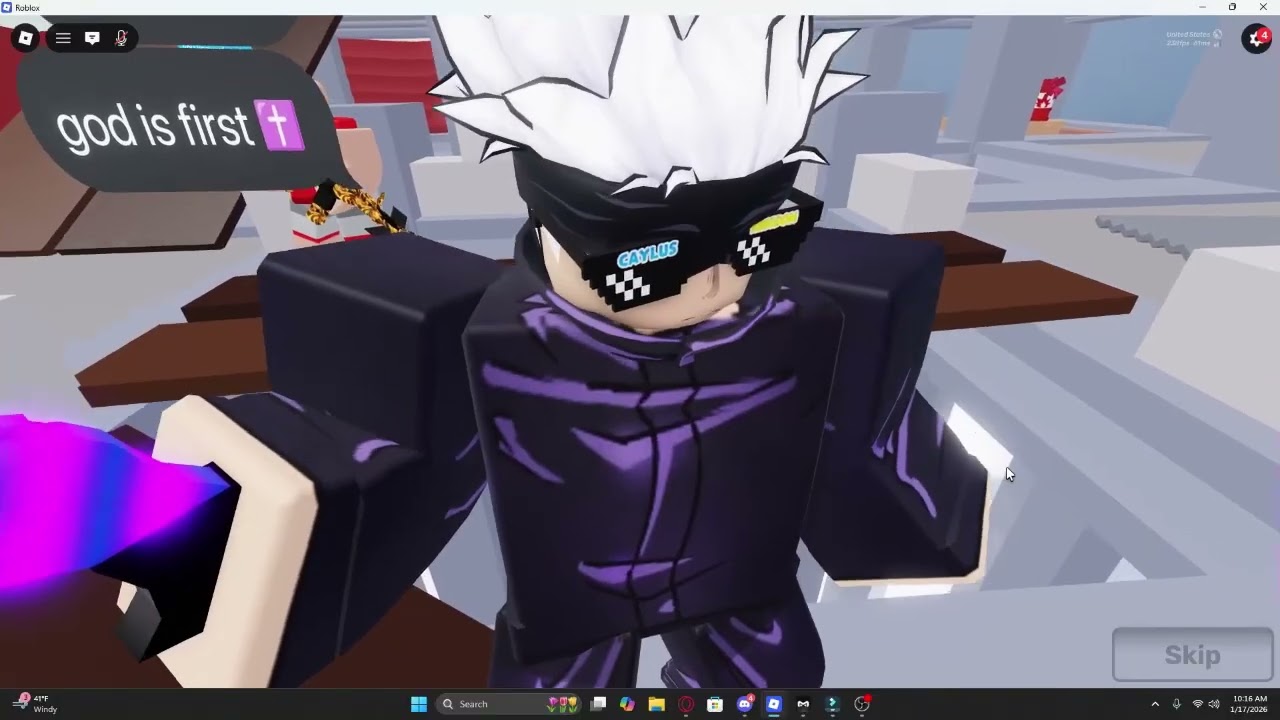Open Discord from the taskbar

pos(745,704)
